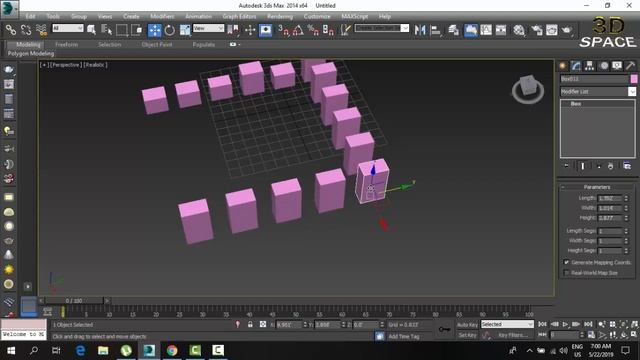Toggle Keyboard Shortcut Override icon
Viewport: 640px width, 360px height.
tap(265, 30)
